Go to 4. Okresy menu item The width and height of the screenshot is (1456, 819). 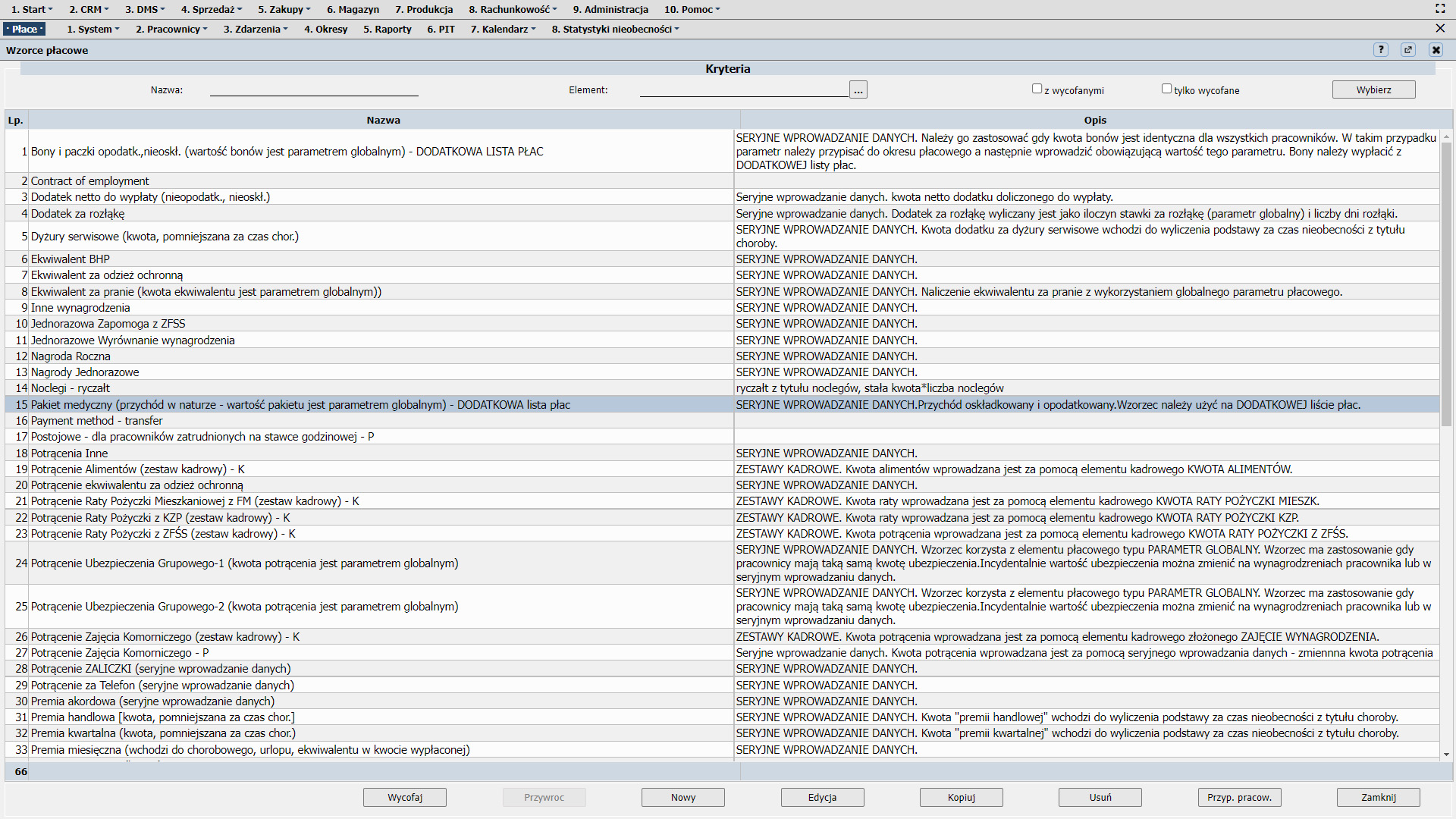click(x=326, y=29)
